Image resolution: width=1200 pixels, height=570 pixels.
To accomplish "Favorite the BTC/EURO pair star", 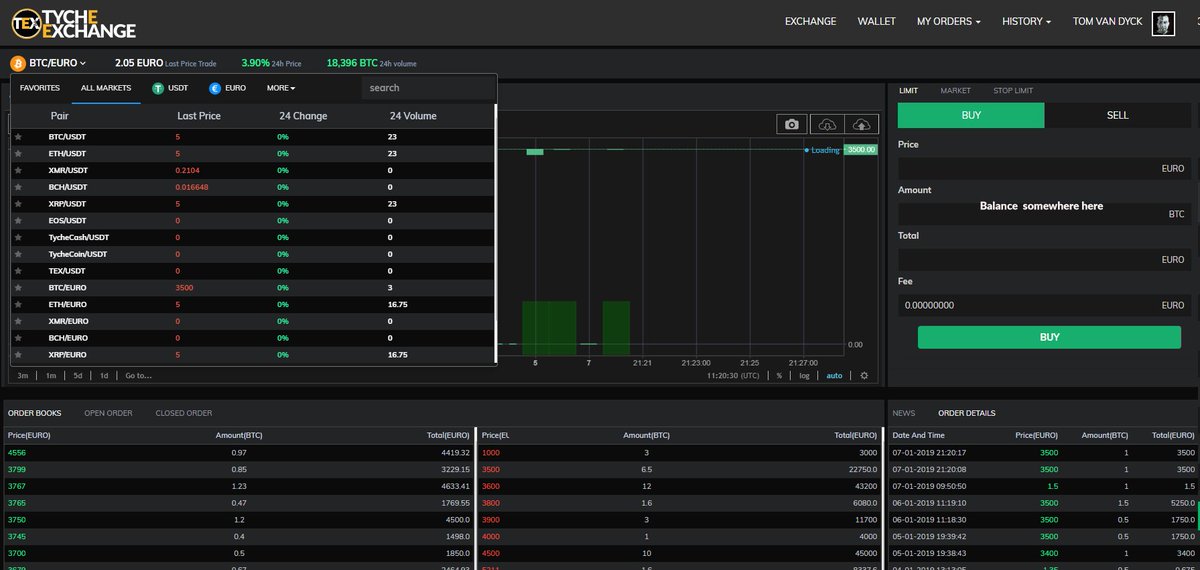I will (x=18, y=287).
